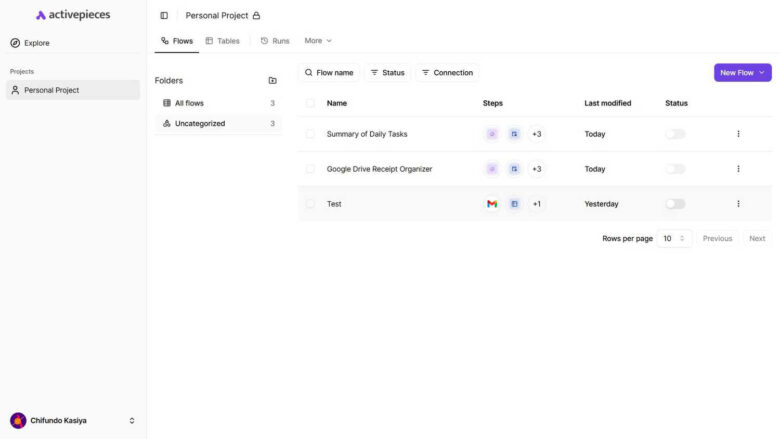Screen dimensions: 780x439
Task: Check the select-all checkbox in table header
Action: (x=310, y=103)
